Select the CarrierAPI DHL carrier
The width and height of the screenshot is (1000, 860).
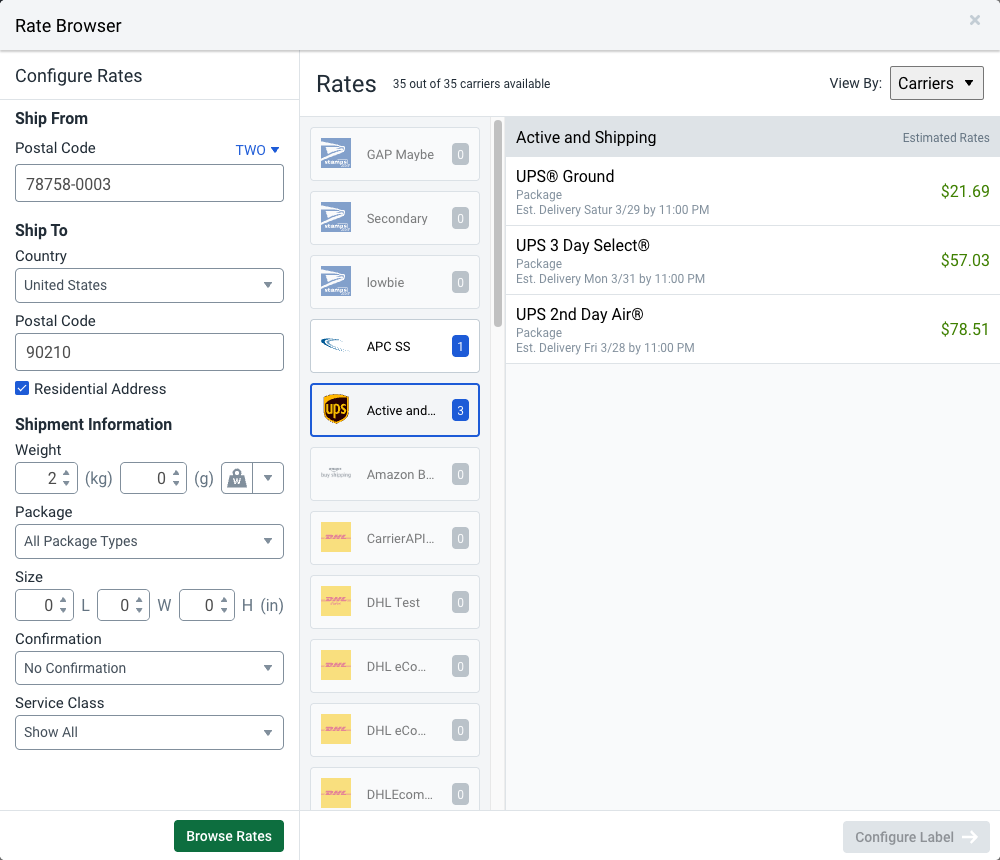395,538
